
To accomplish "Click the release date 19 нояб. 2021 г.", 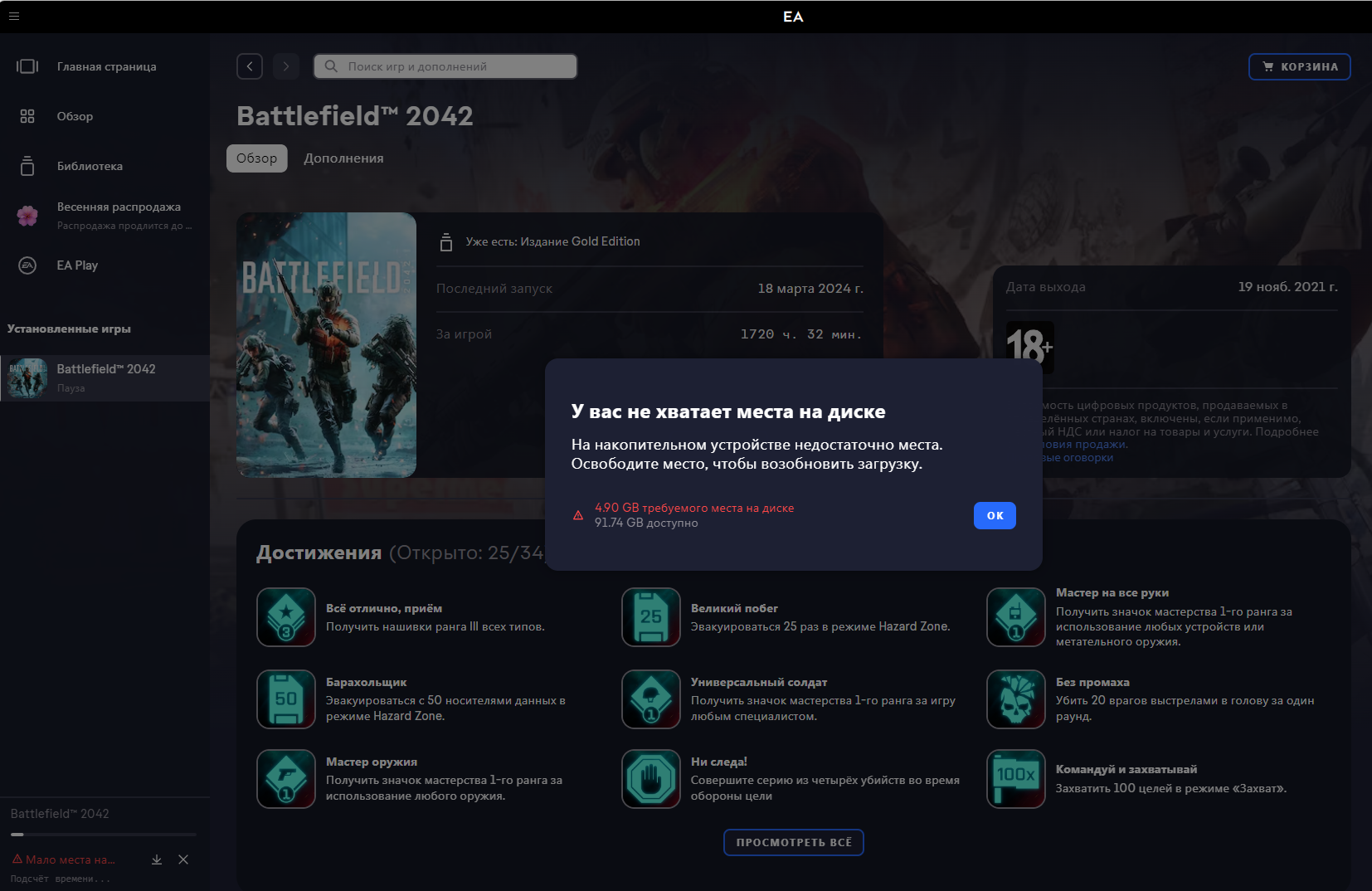I will 1288,287.
